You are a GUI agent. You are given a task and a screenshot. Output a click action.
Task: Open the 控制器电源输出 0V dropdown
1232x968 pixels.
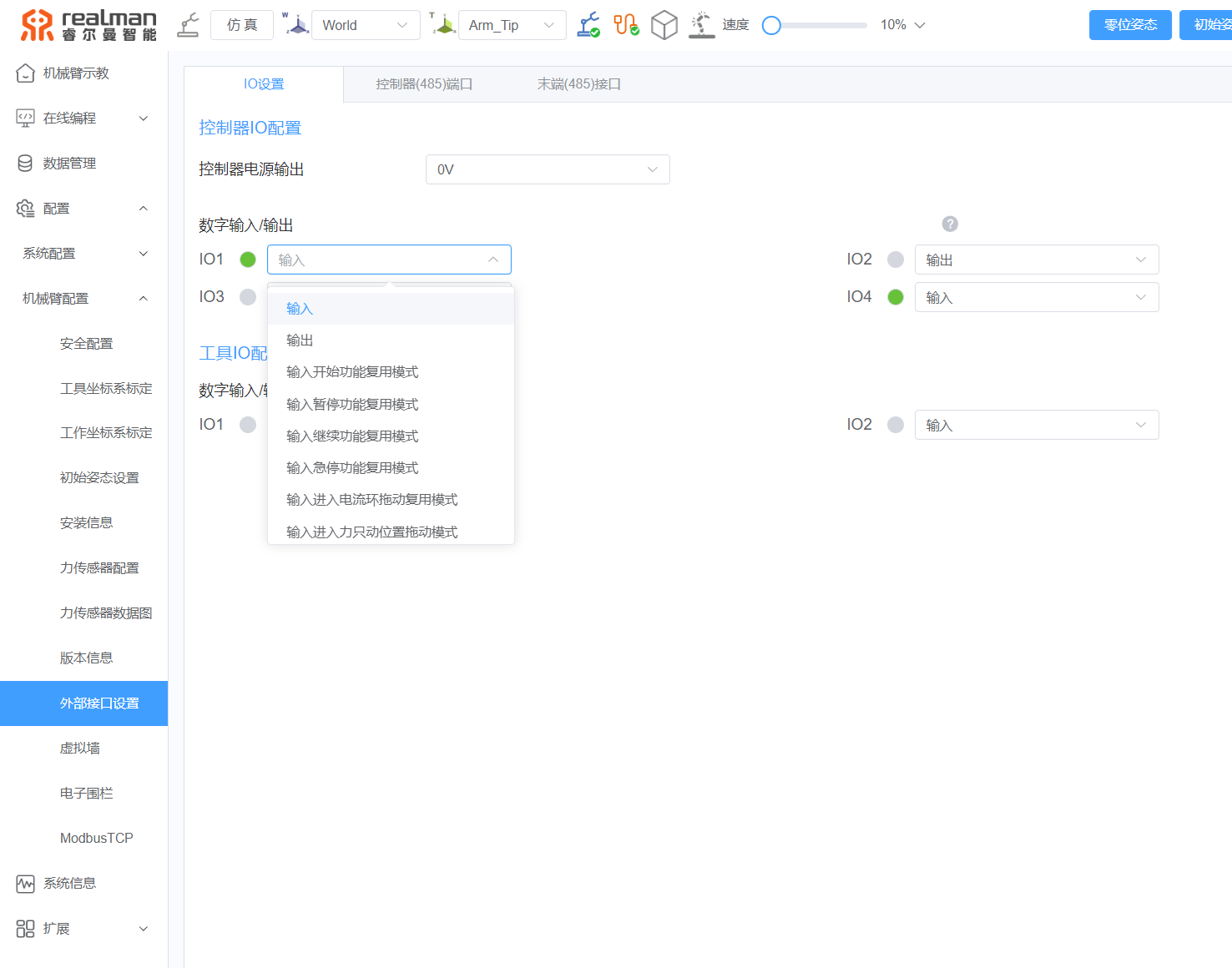(548, 169)
